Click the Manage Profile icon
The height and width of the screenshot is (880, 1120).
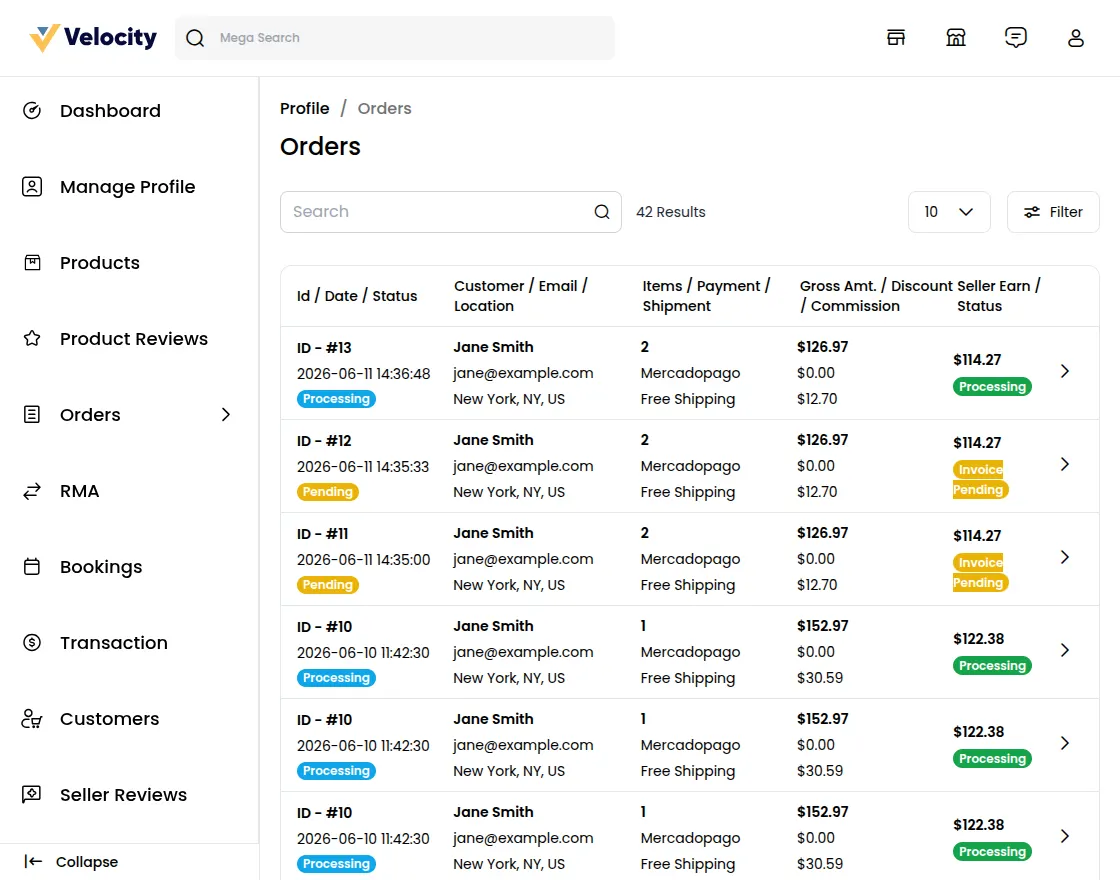pos(32,186)
